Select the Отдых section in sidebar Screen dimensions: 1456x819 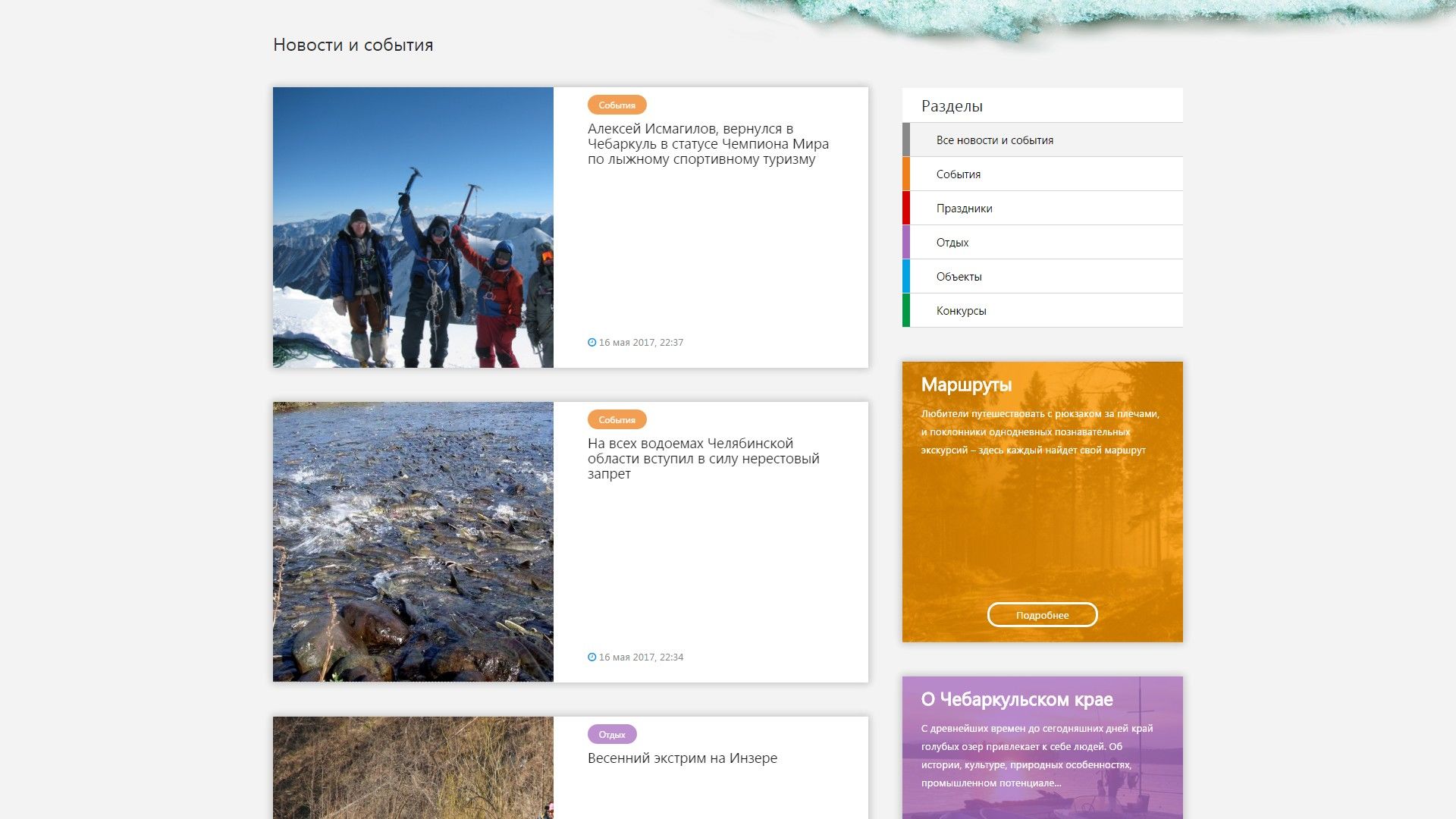point(1043,243)
